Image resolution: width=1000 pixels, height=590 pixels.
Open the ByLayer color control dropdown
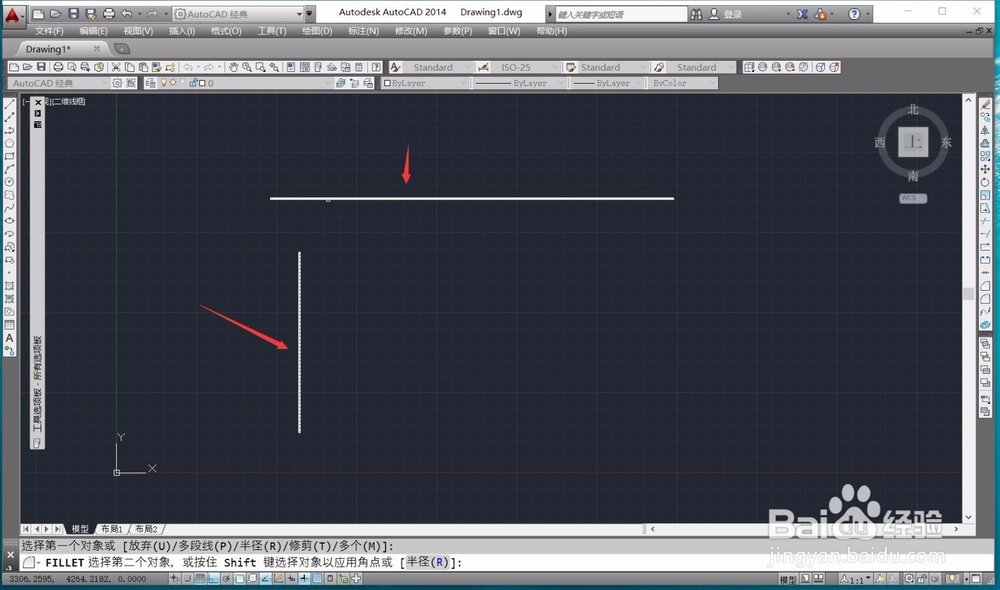425,83
